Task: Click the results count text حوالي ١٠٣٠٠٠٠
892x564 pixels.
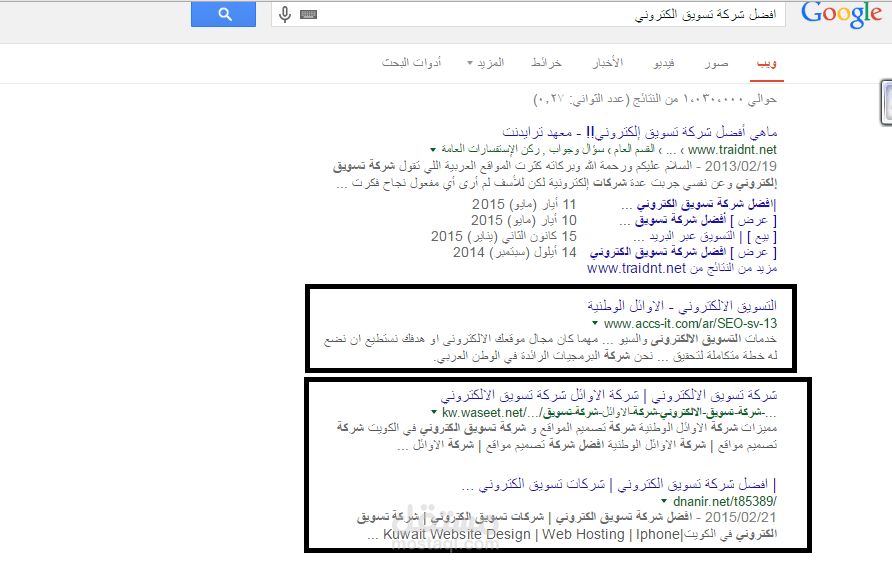Action: tap(655, 100)
